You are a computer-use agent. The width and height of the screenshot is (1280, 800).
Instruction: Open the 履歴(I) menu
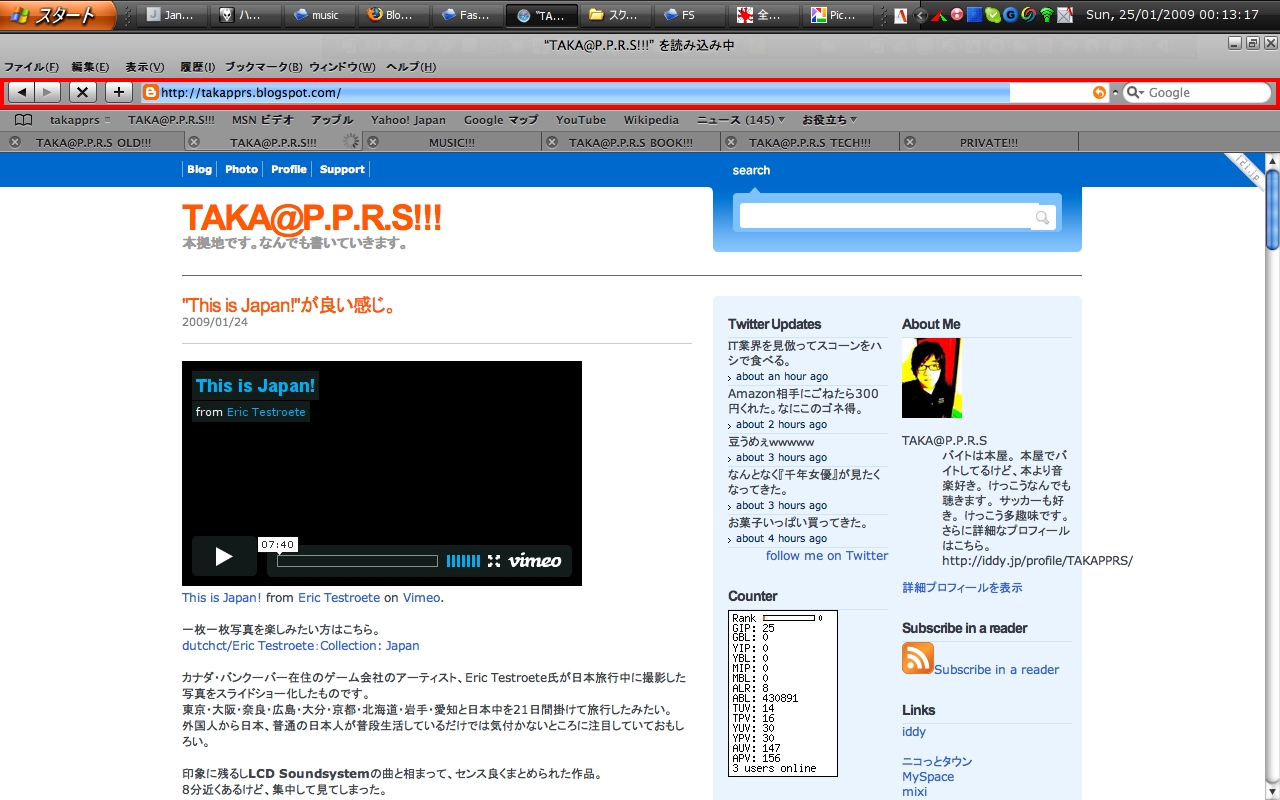tap(198, 67)
